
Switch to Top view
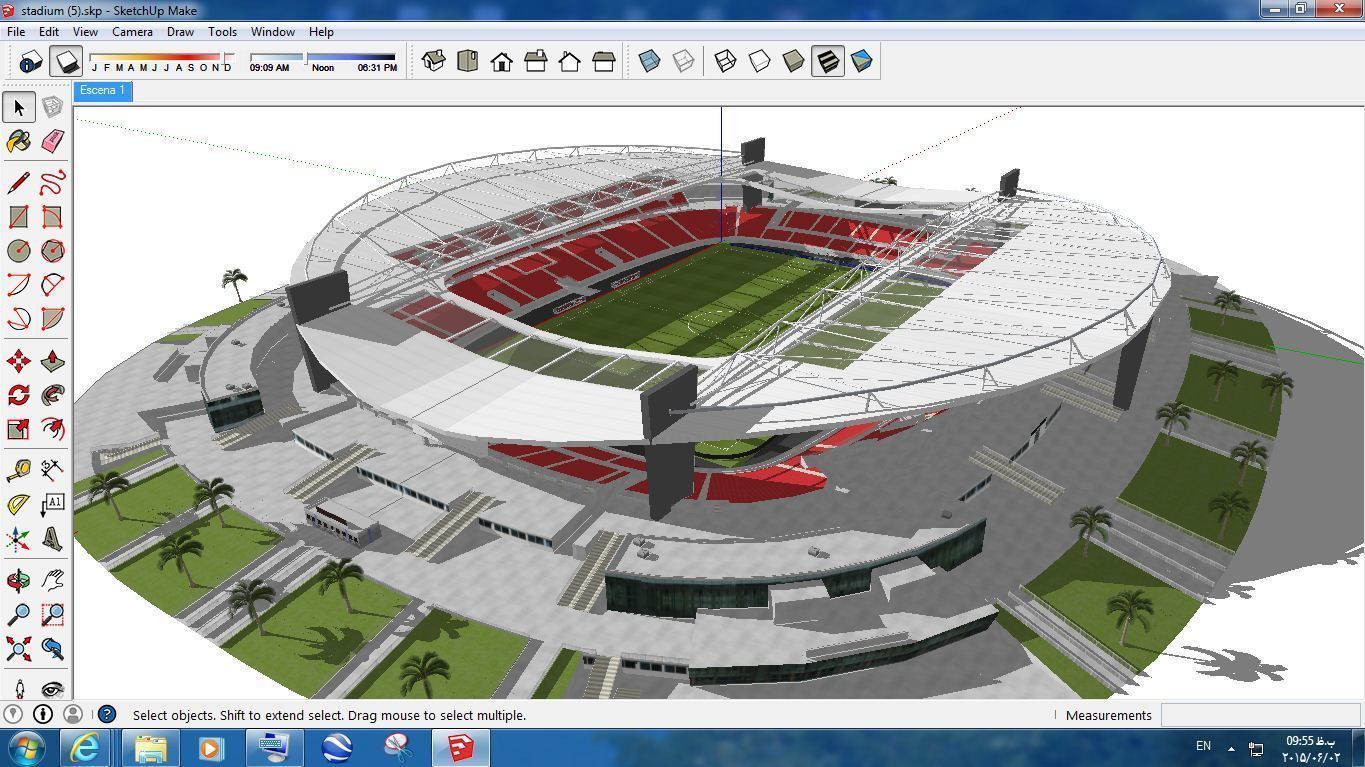coord(467,61)
